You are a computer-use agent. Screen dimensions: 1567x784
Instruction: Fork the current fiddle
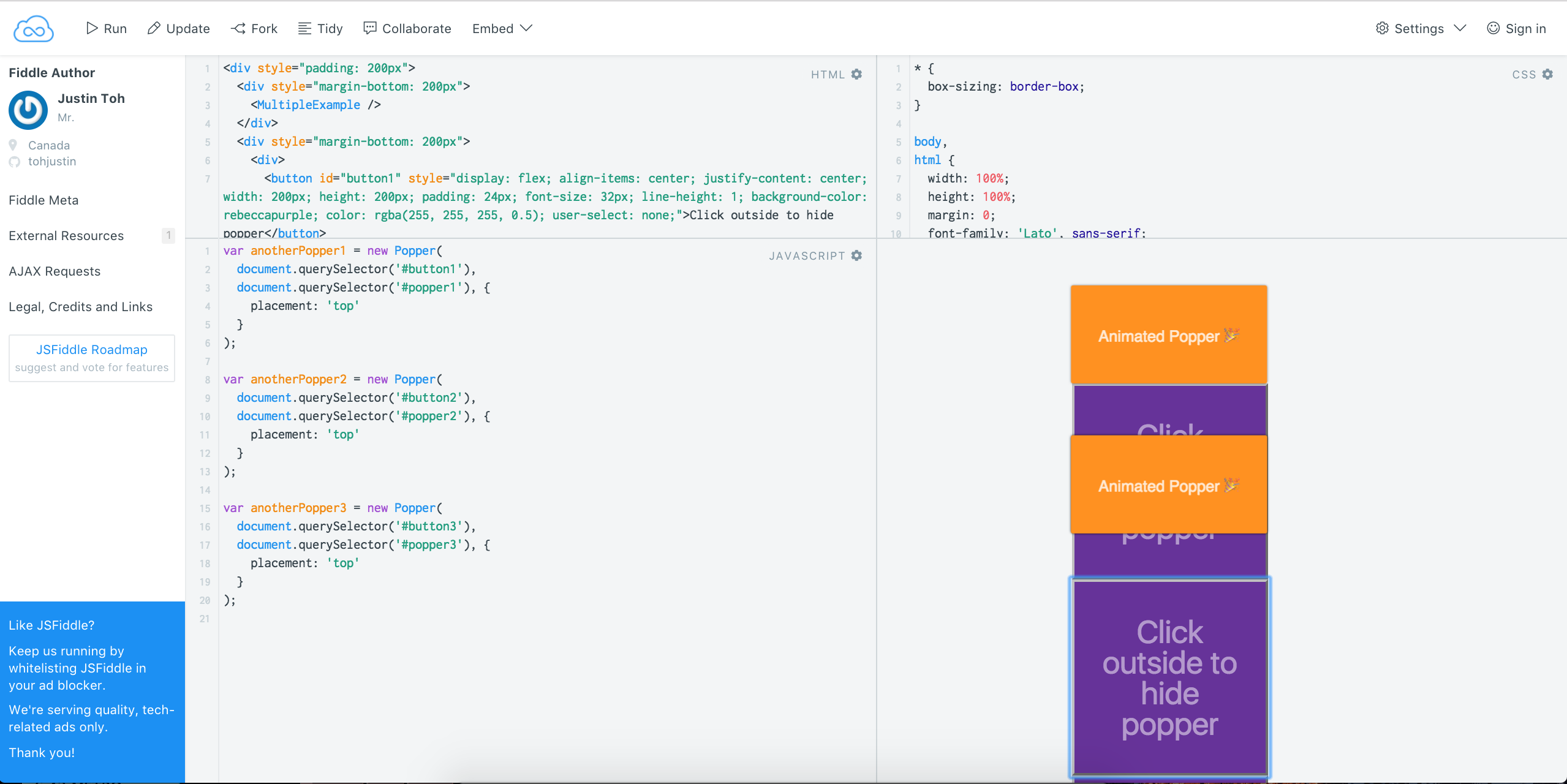(254, 28)
